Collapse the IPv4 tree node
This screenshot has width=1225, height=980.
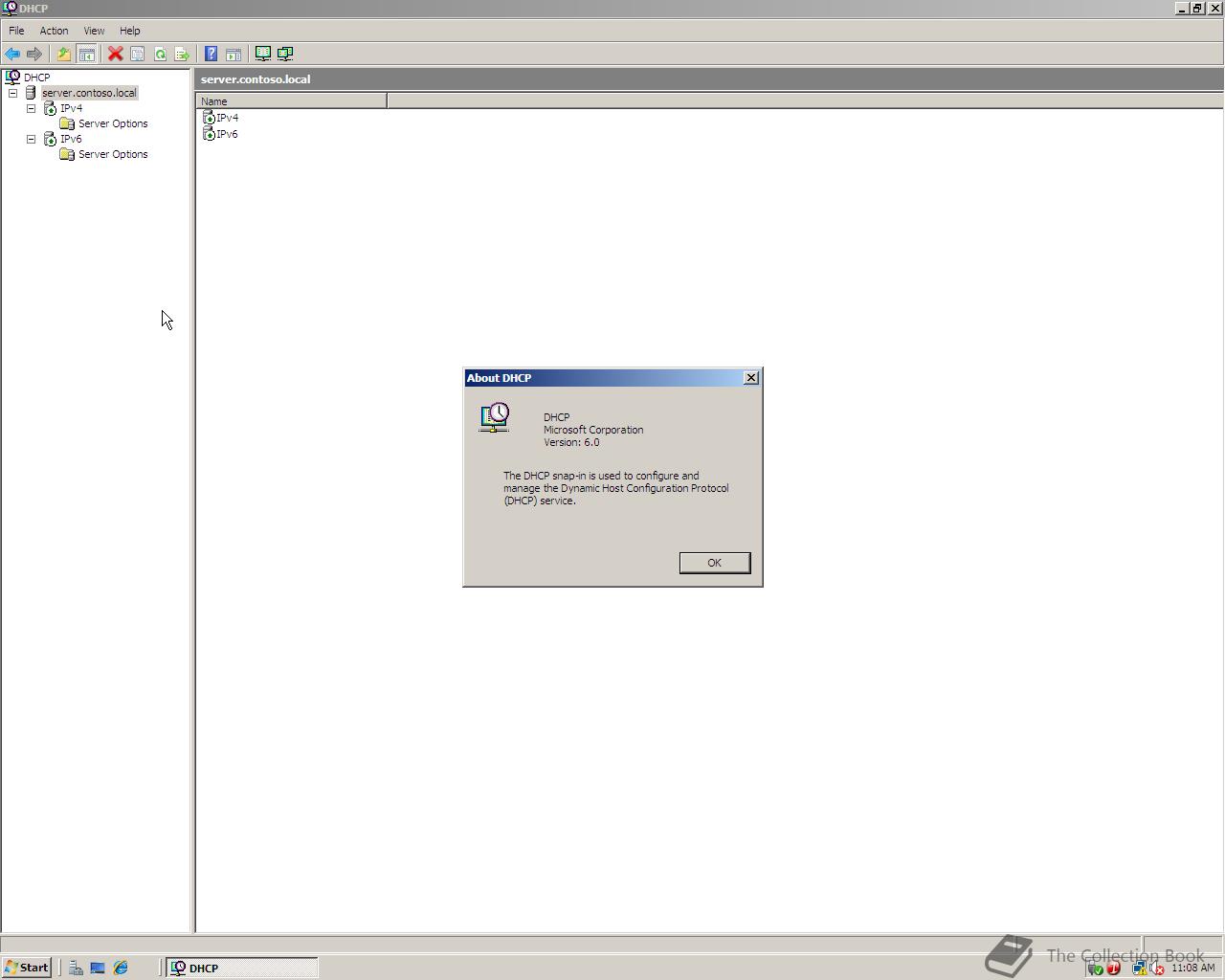pos(31,108)
